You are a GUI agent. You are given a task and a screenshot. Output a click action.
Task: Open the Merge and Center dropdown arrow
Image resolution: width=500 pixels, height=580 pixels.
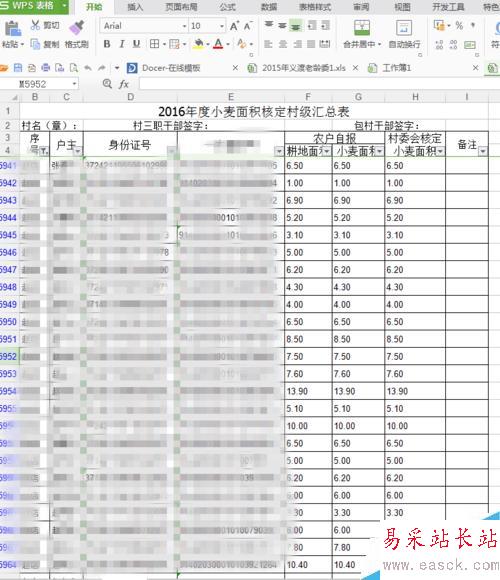[379, 44]
